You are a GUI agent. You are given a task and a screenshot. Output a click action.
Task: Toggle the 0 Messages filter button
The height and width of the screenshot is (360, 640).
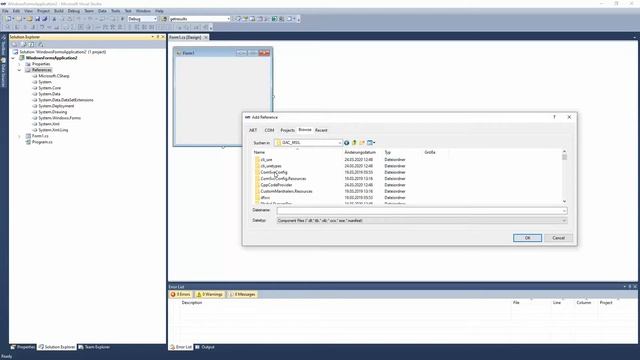[x=242, y=294]
